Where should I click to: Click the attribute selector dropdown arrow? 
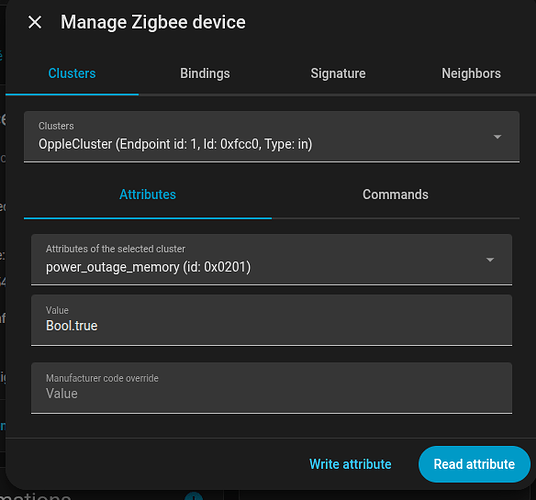490,260
